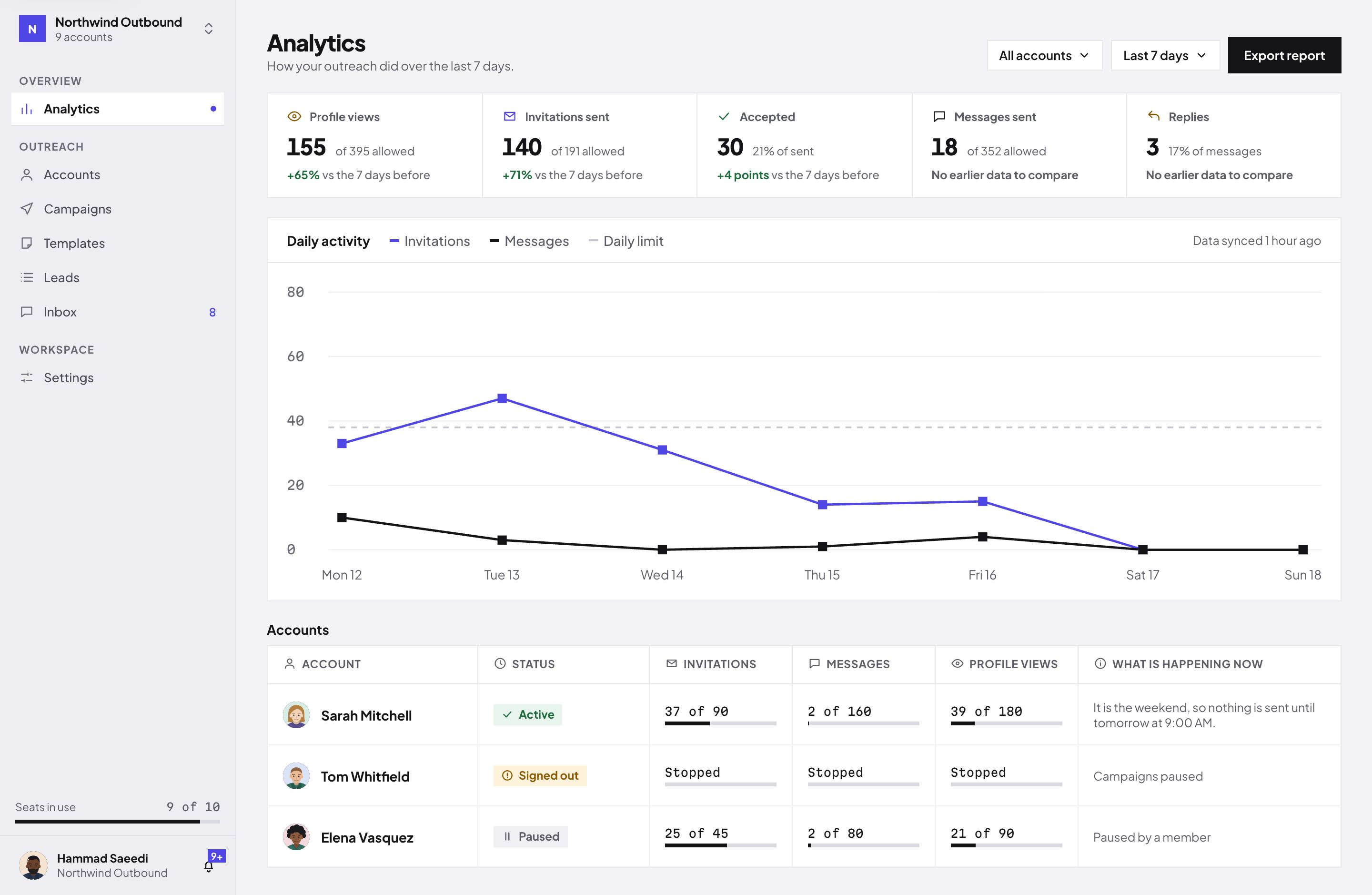Open the Analytics page in sidebar
The image size is (1372, 895).
coord(118,109)
